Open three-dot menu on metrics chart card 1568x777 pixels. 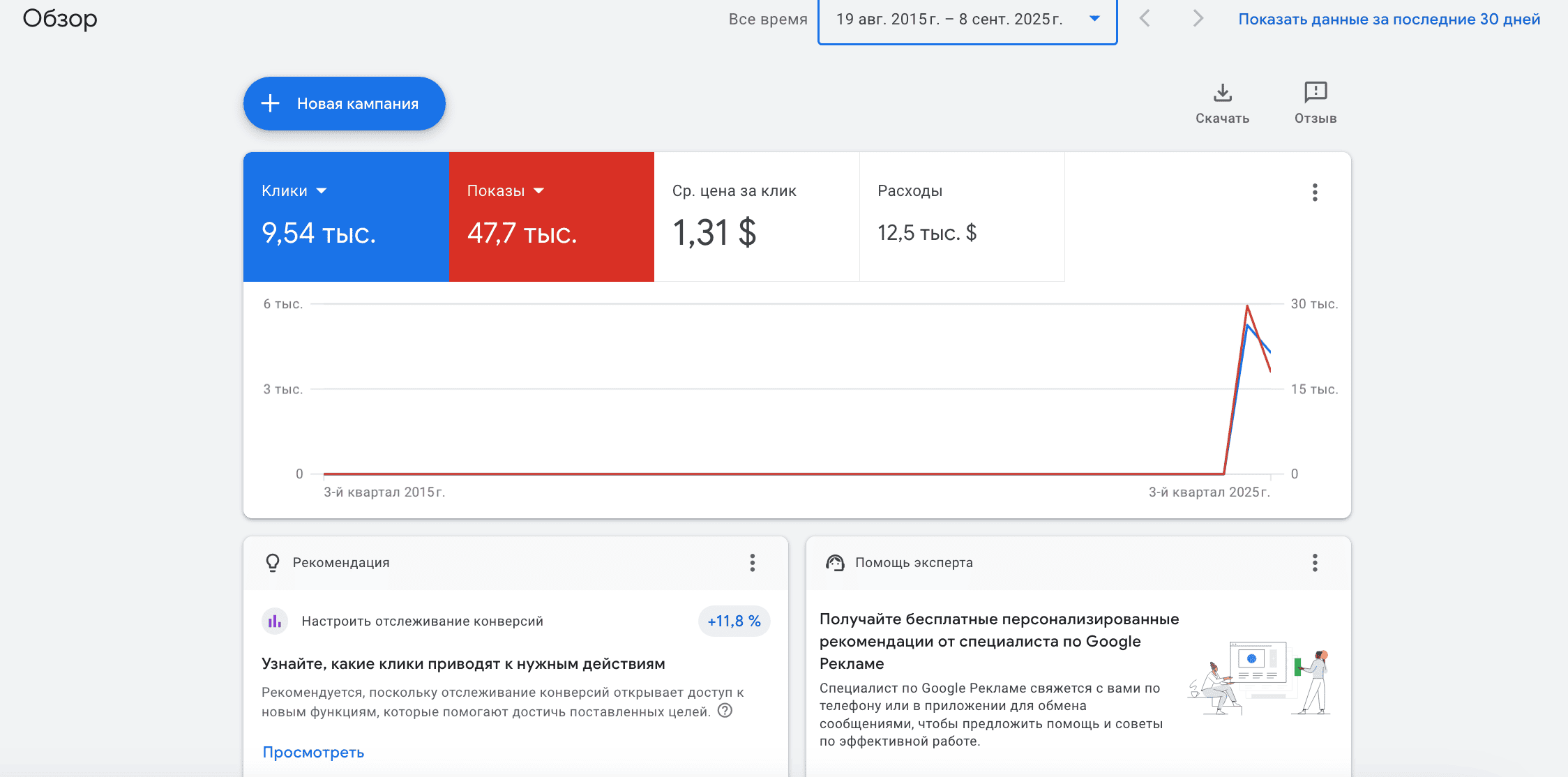point(1315,193)
